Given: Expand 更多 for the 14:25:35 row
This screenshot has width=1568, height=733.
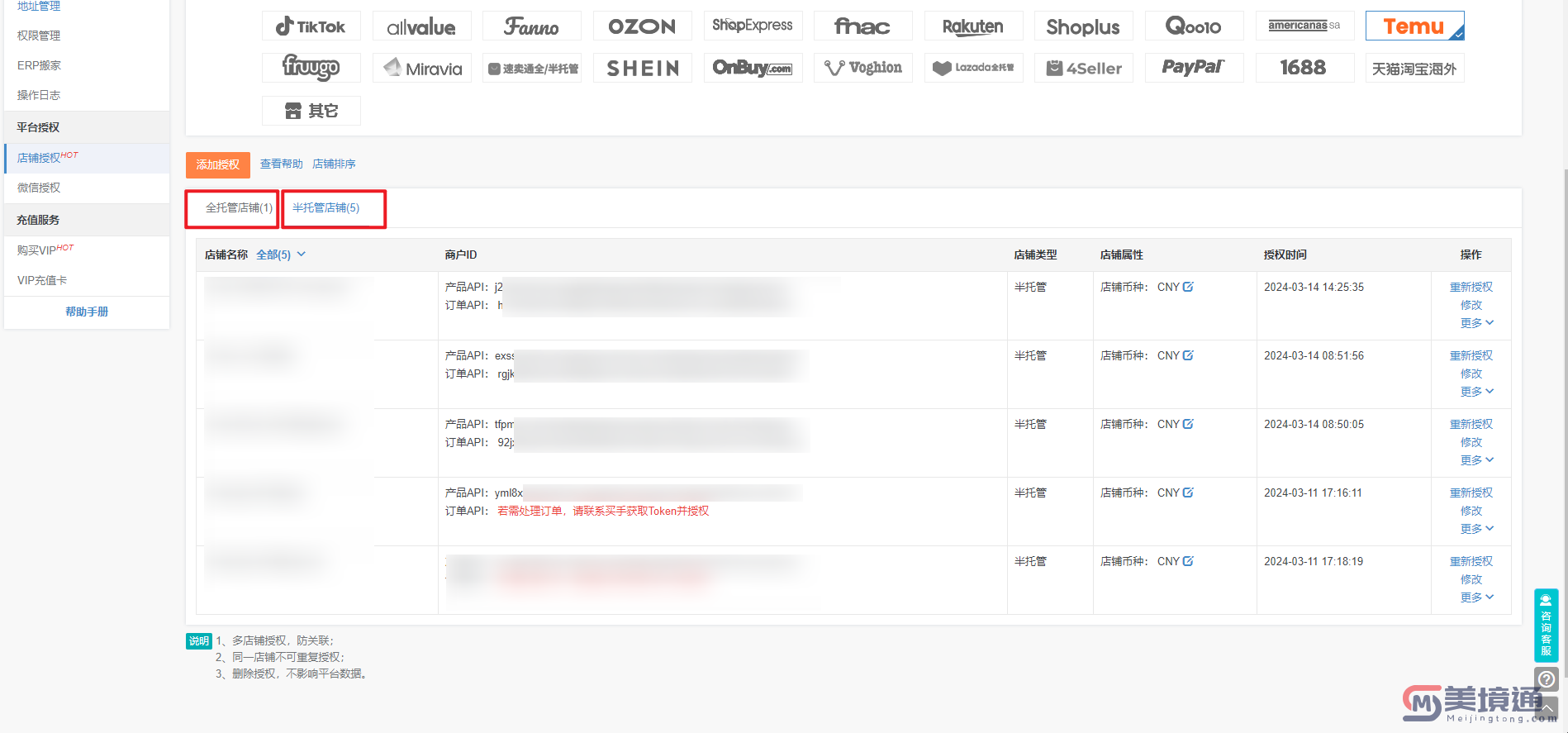Looking at the screenshot, I should coord(1476,323).
